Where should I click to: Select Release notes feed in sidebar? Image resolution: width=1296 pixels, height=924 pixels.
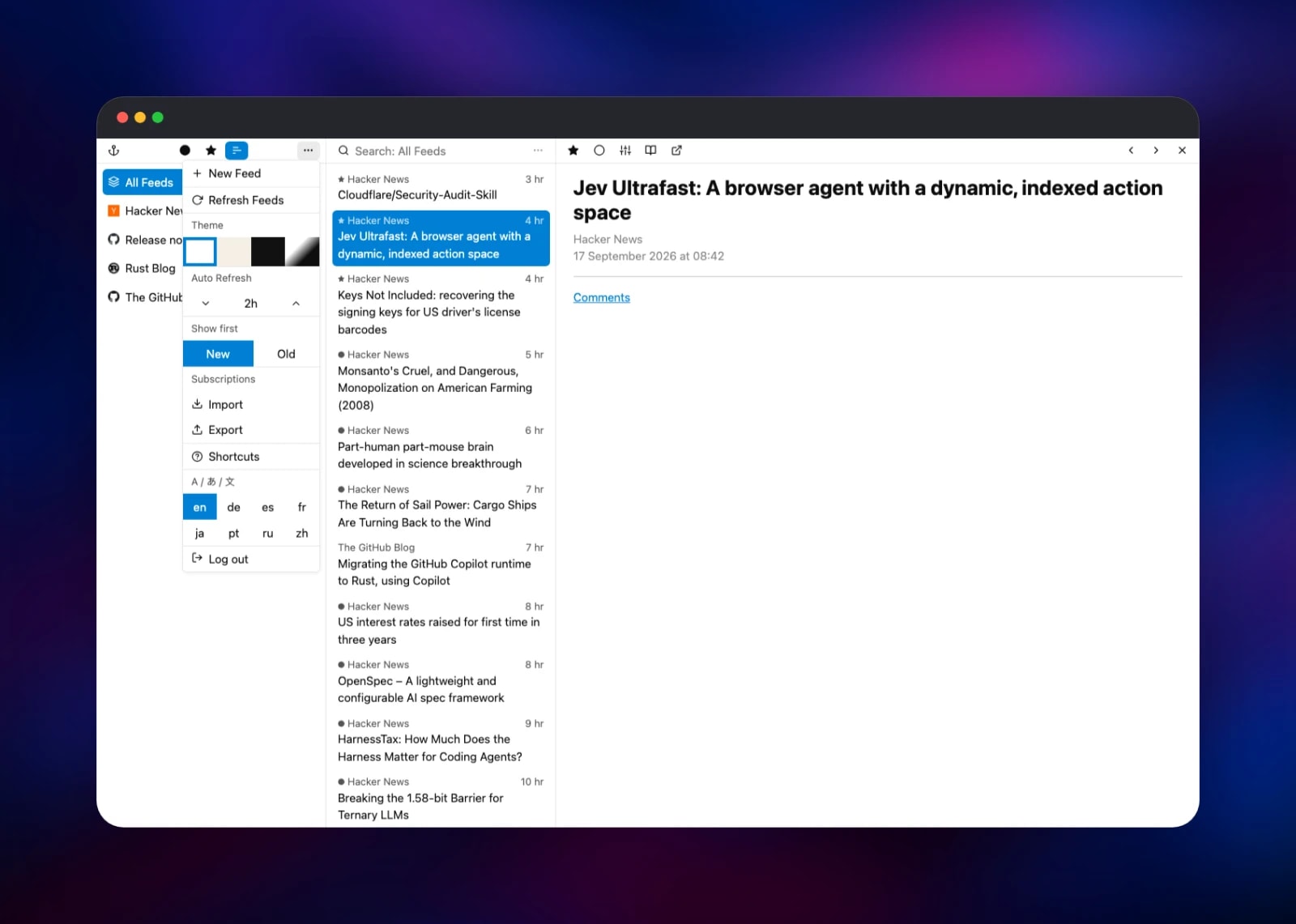click(144, 240)
